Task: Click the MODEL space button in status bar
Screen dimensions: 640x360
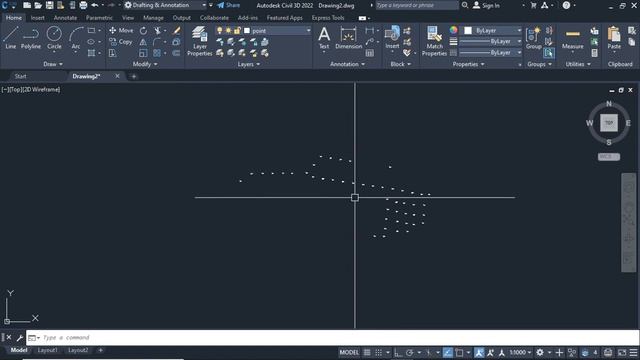Action: point(349,353)
